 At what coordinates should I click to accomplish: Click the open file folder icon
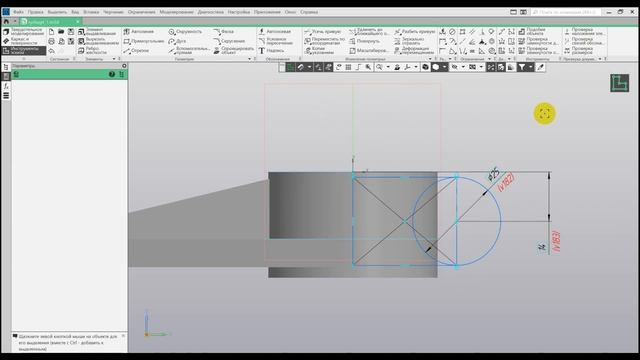pyautogui.click(x=61, y=31)
